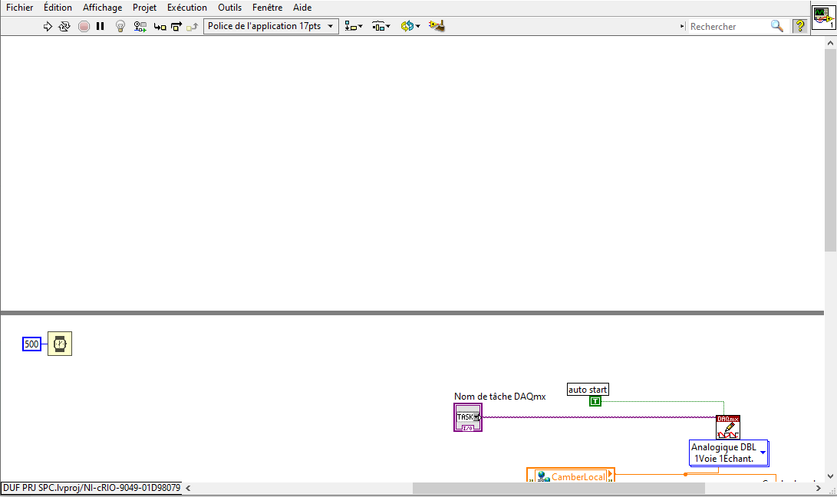Open the Outils menu

(230, 7)
